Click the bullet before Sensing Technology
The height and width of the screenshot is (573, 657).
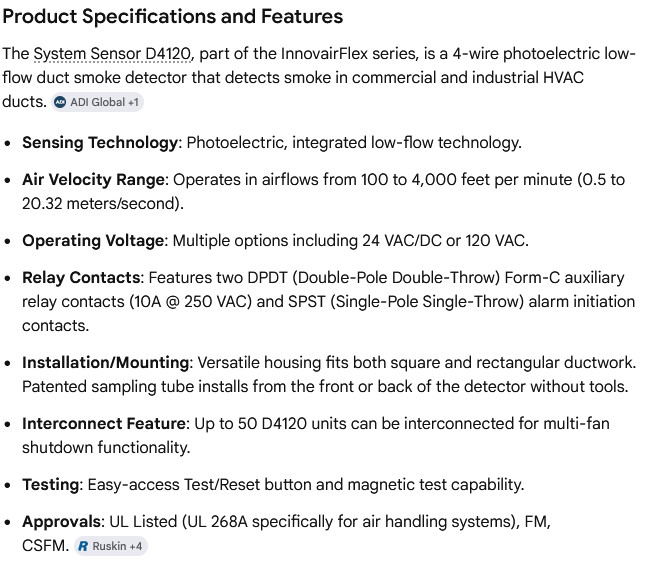coord(7,143)
